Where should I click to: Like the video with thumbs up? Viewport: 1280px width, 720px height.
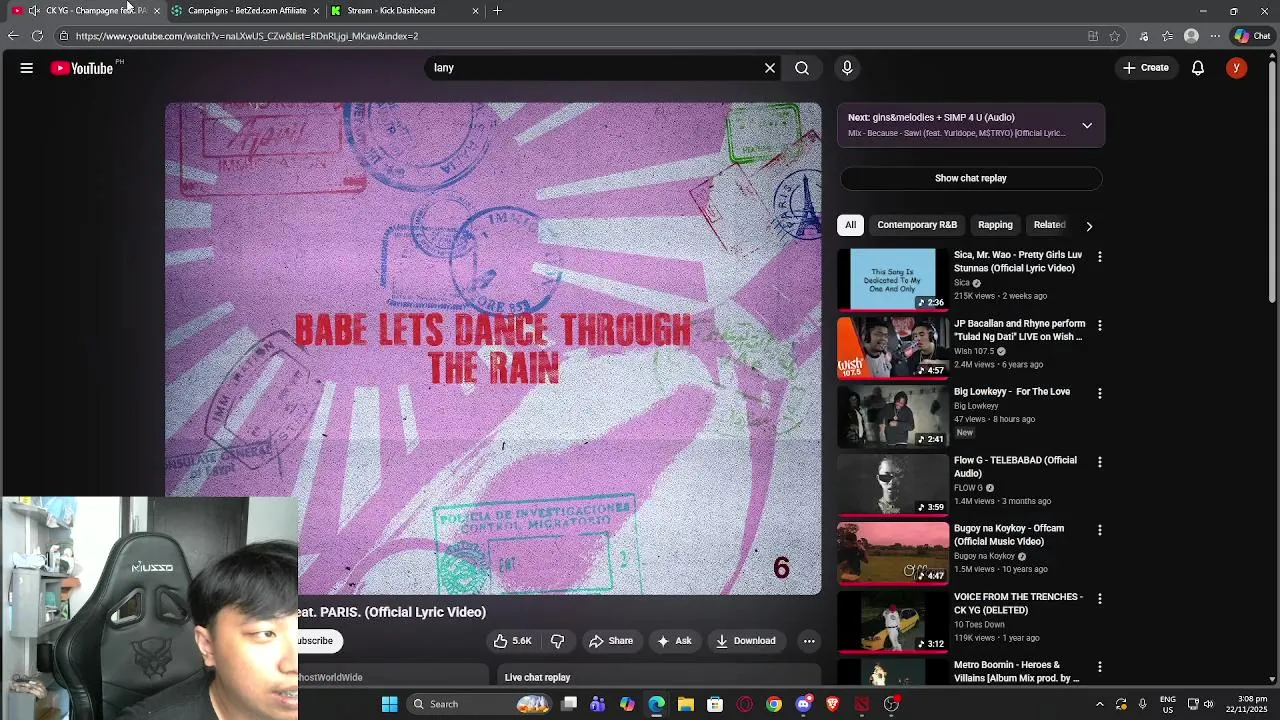(512, 641)
